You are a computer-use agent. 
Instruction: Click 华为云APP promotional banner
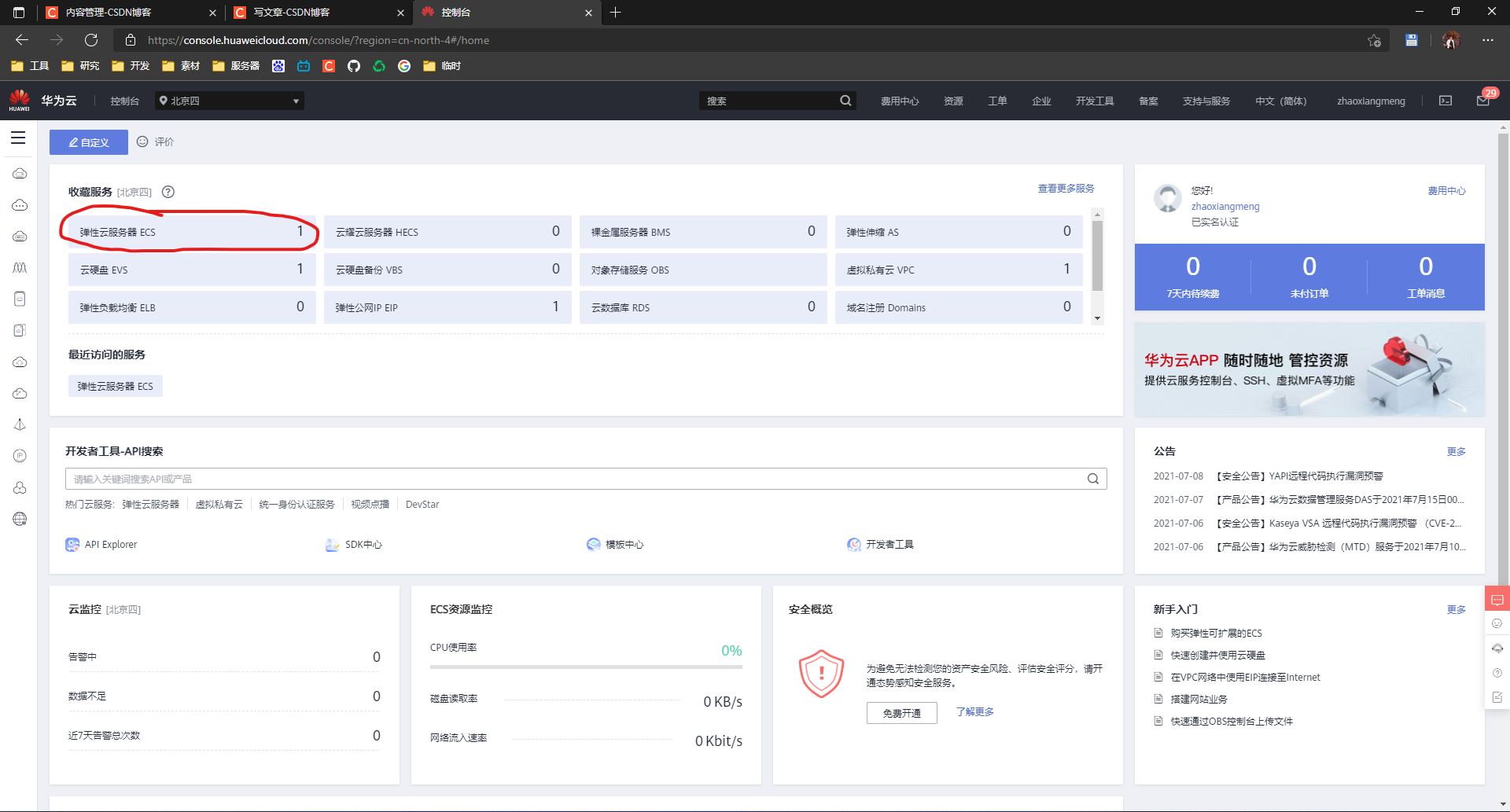(x=1309, y=370)
